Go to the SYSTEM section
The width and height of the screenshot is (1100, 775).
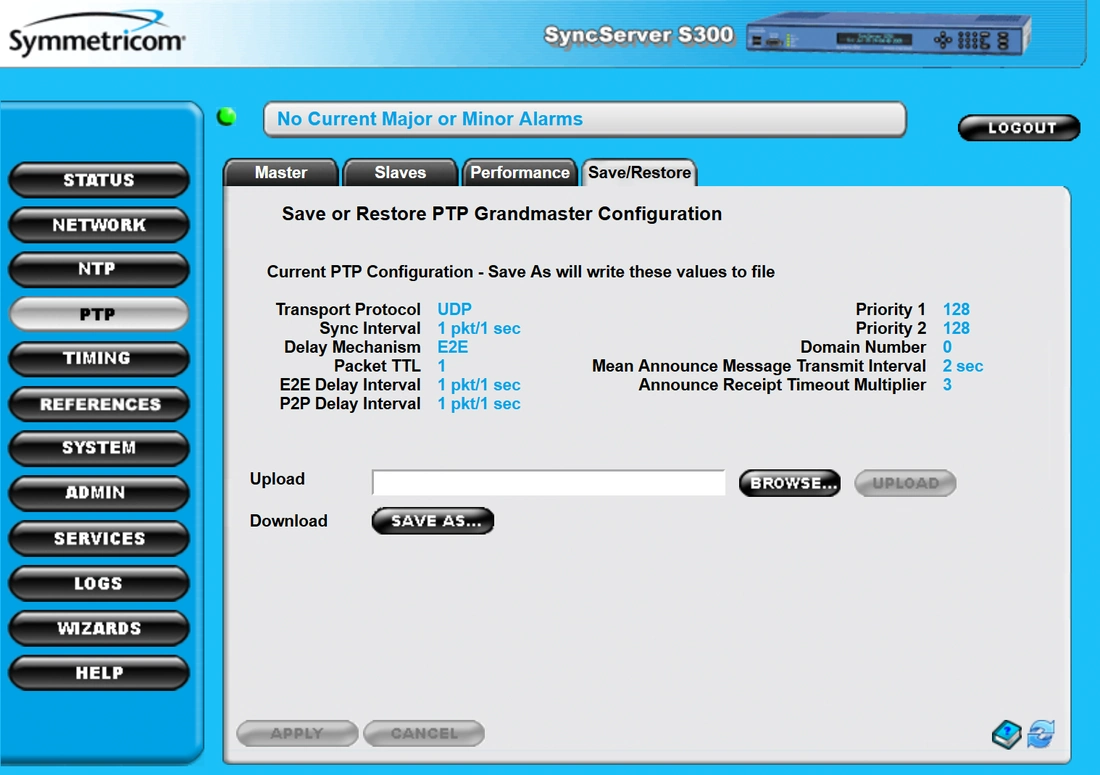(99, 448)
